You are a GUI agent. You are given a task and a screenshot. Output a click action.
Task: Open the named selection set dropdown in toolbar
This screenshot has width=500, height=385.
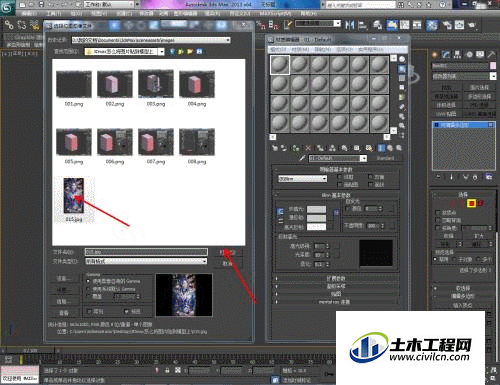pos(337,23)
